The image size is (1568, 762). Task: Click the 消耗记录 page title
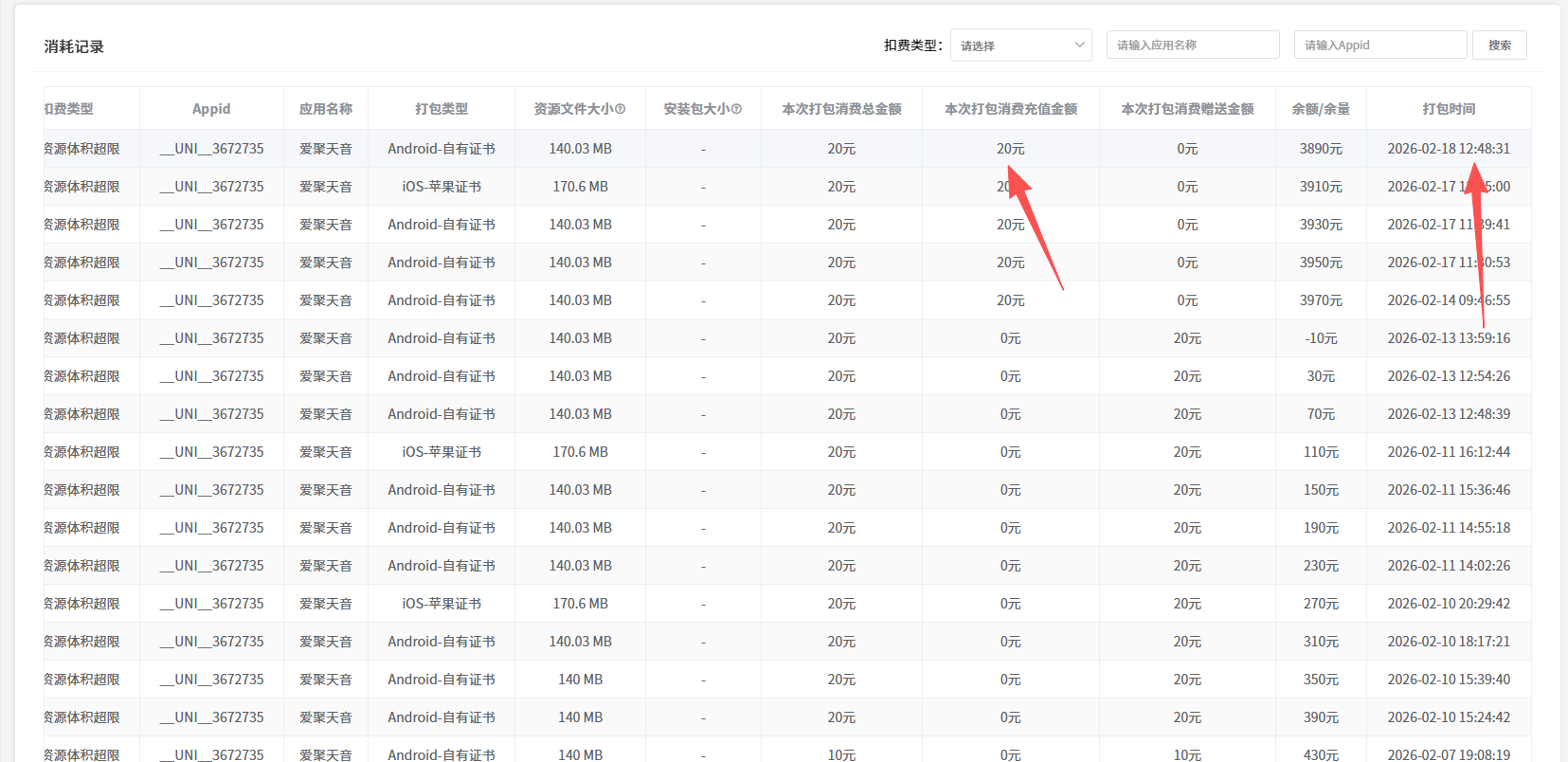pyautogui.click(x=74, y=46)
